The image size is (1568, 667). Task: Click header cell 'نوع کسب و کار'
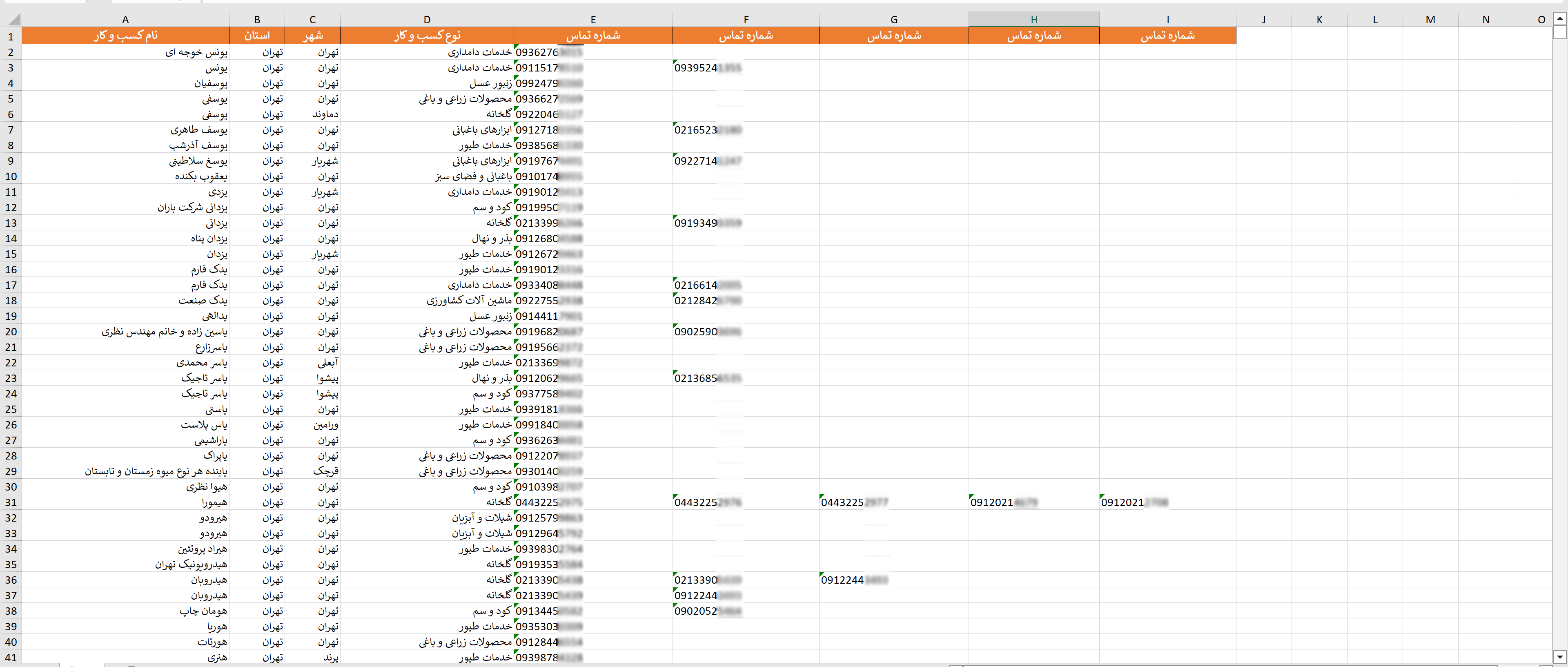[427, 35]
